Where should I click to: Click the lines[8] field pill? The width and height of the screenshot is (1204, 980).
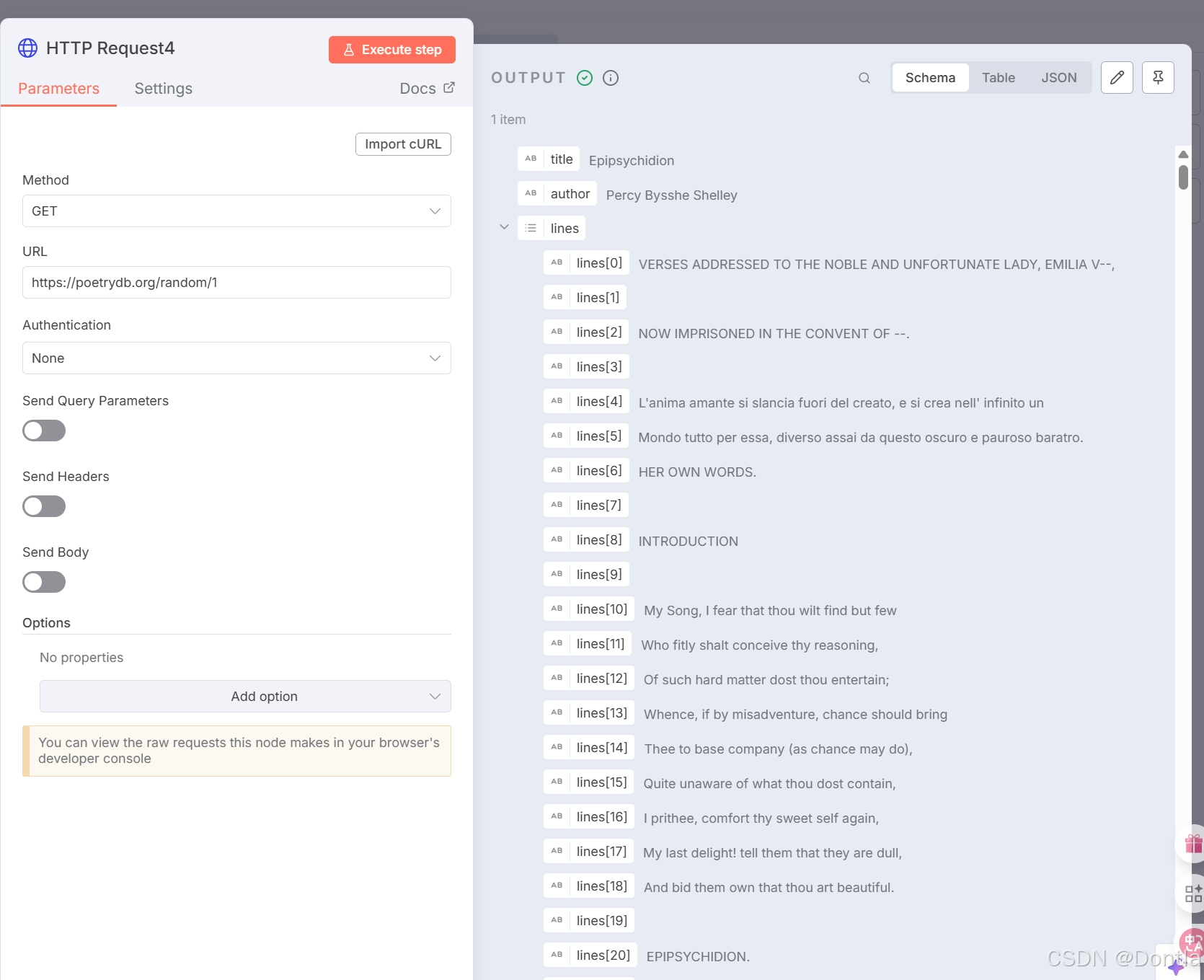click(586, 539)
